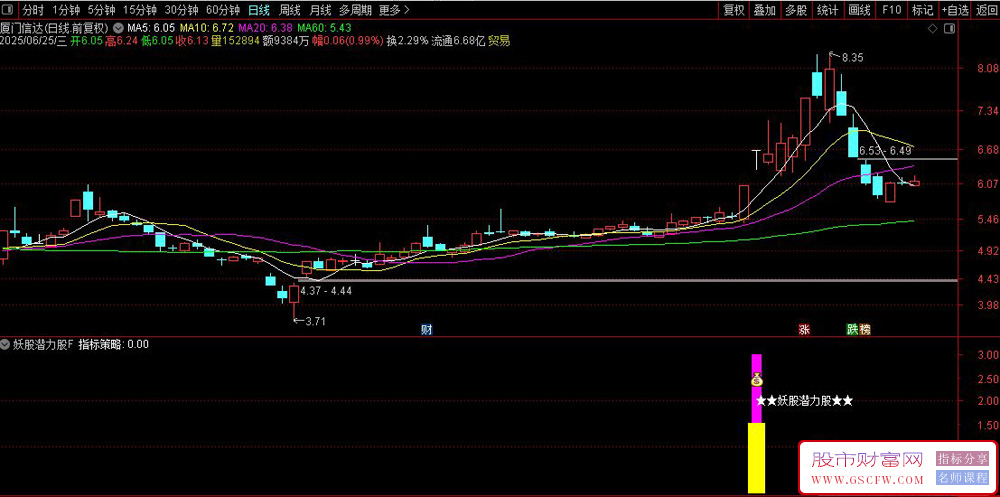The image size is (1000, 497).
Task: Click the 标记 mark button
Action: pos(922,10)
